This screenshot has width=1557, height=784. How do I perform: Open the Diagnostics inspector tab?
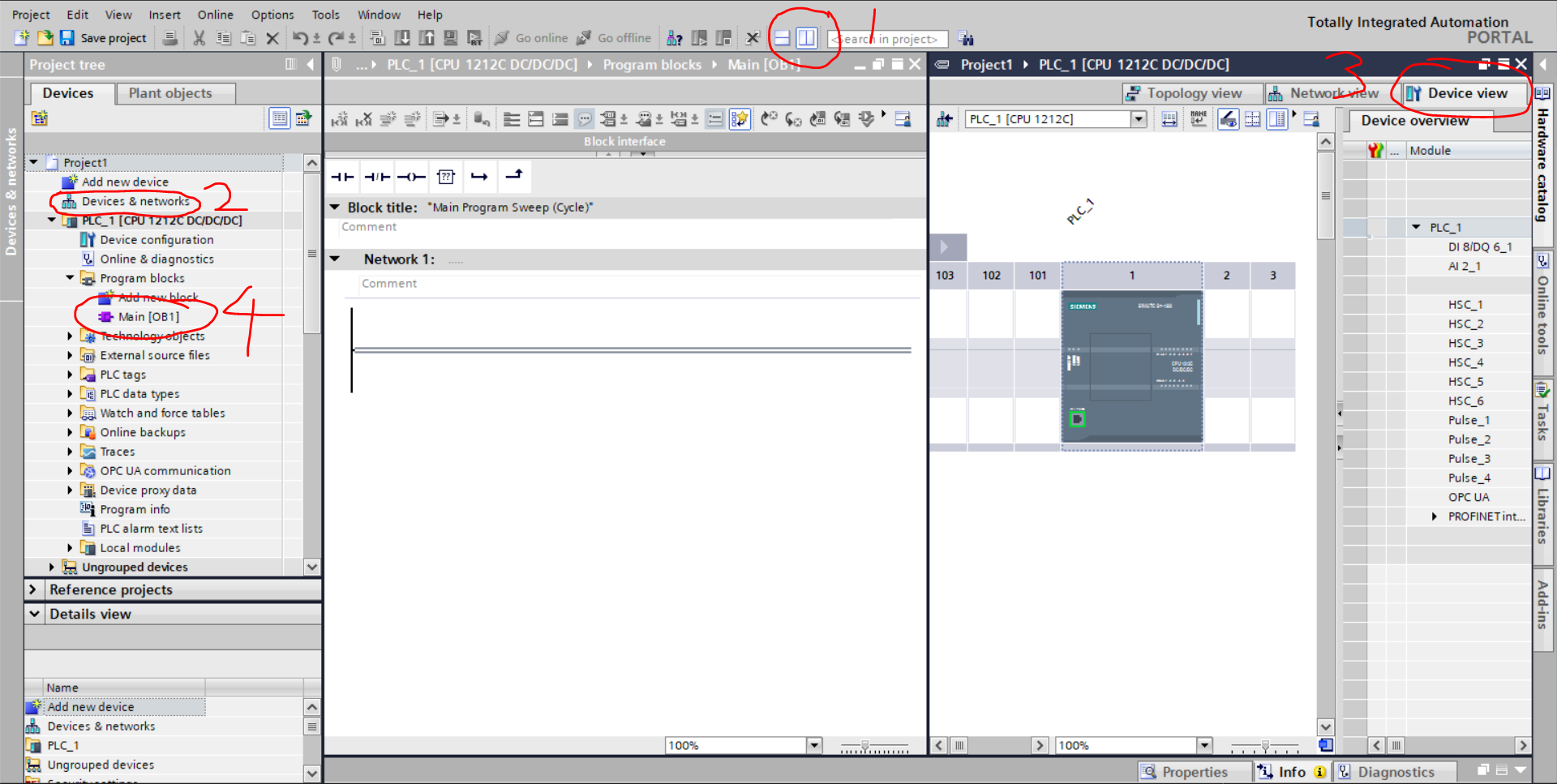coord(1395,772)
